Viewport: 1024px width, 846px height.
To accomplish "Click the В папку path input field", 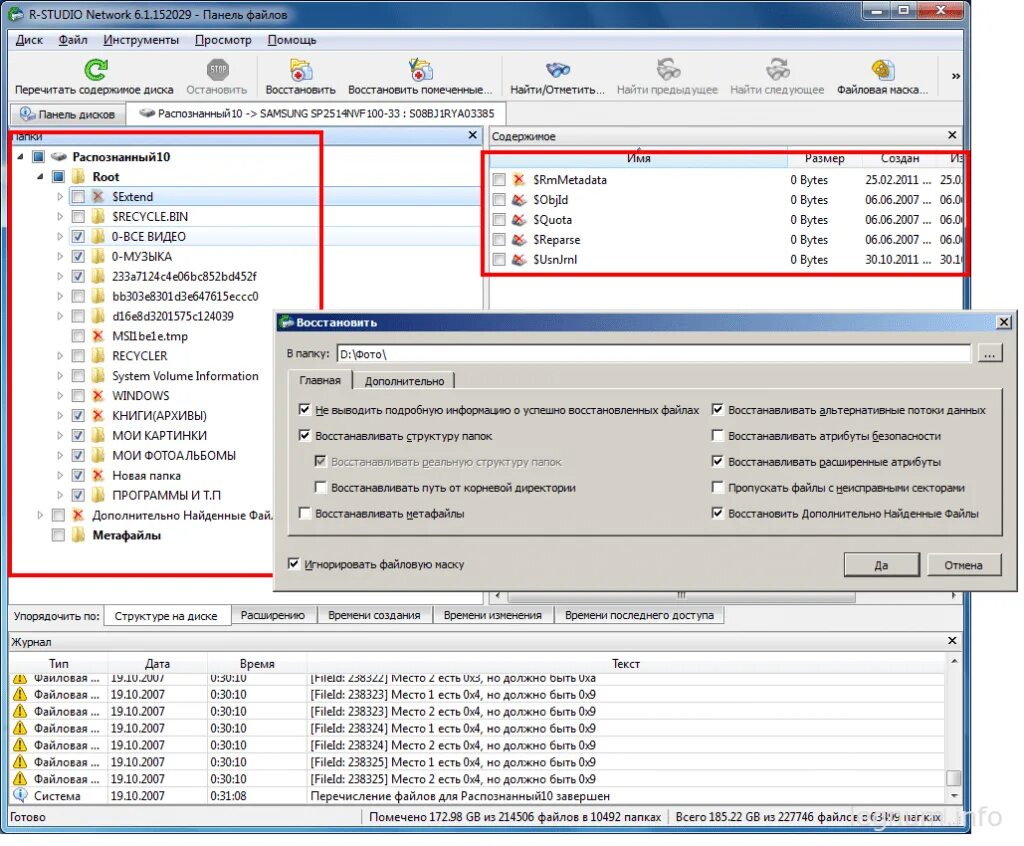I will (x=654, y=354).
